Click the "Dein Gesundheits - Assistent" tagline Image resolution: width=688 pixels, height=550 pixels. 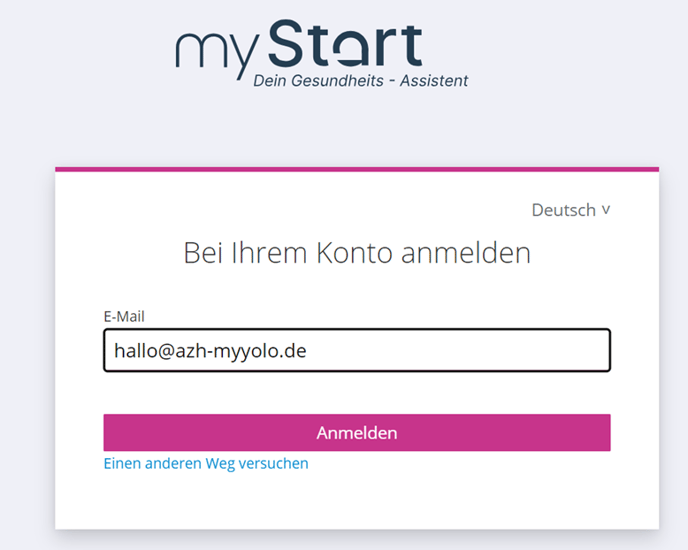click(x=360, y=80)
